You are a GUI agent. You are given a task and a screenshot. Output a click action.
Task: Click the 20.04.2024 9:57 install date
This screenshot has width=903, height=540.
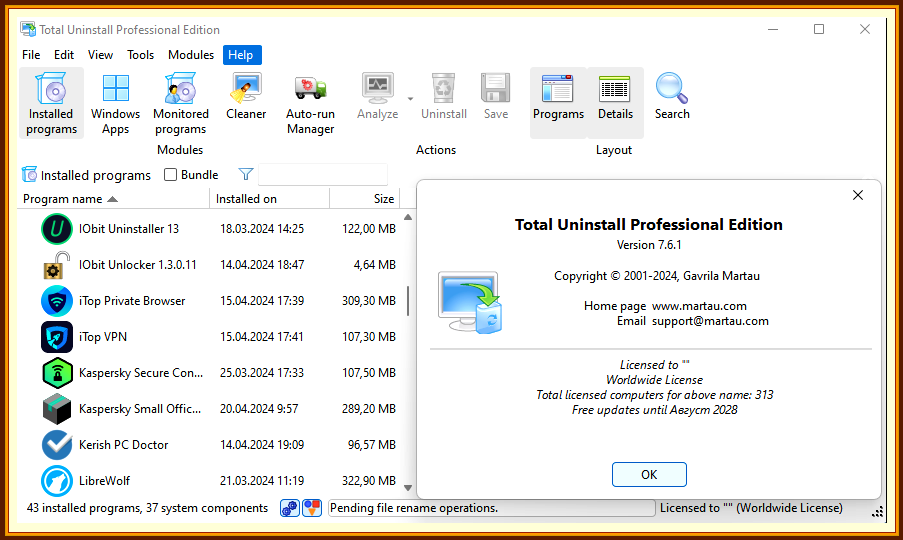tap(259, 409)
